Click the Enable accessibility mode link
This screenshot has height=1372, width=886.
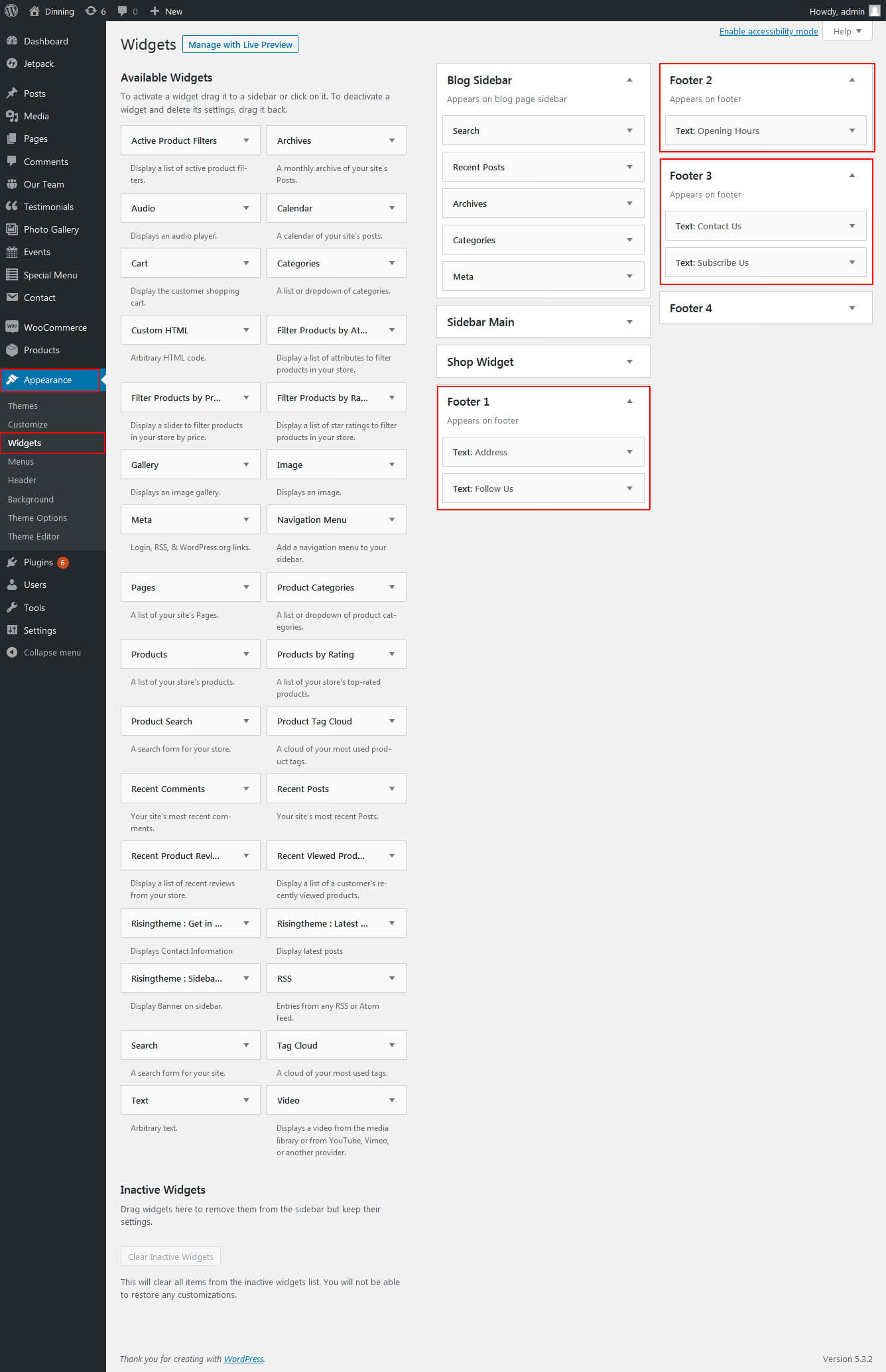tap(768, 31)
